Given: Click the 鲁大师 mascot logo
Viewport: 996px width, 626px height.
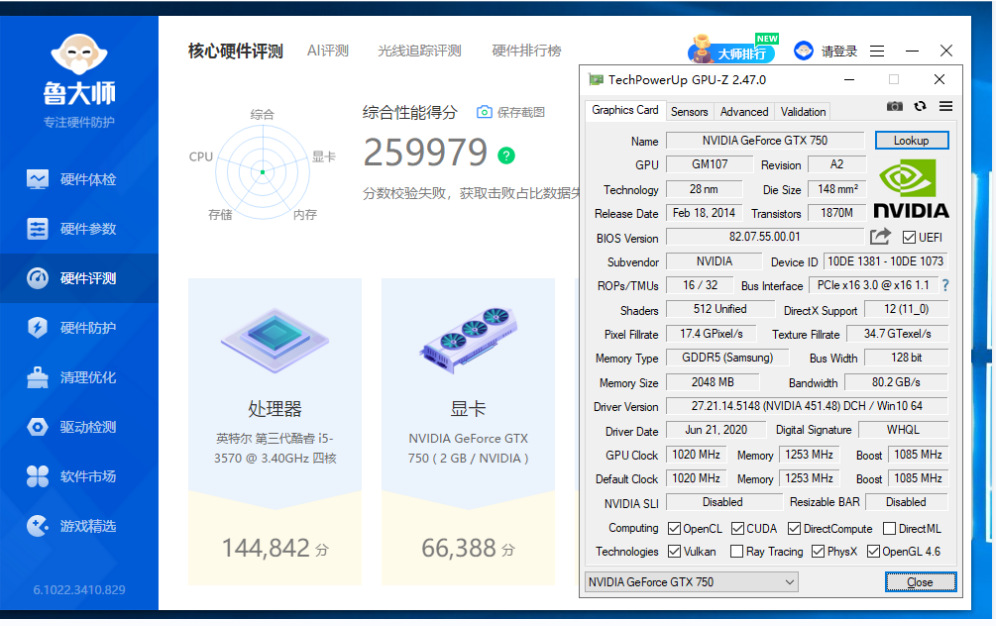Looking at the screenshot, I should (79, 54).
